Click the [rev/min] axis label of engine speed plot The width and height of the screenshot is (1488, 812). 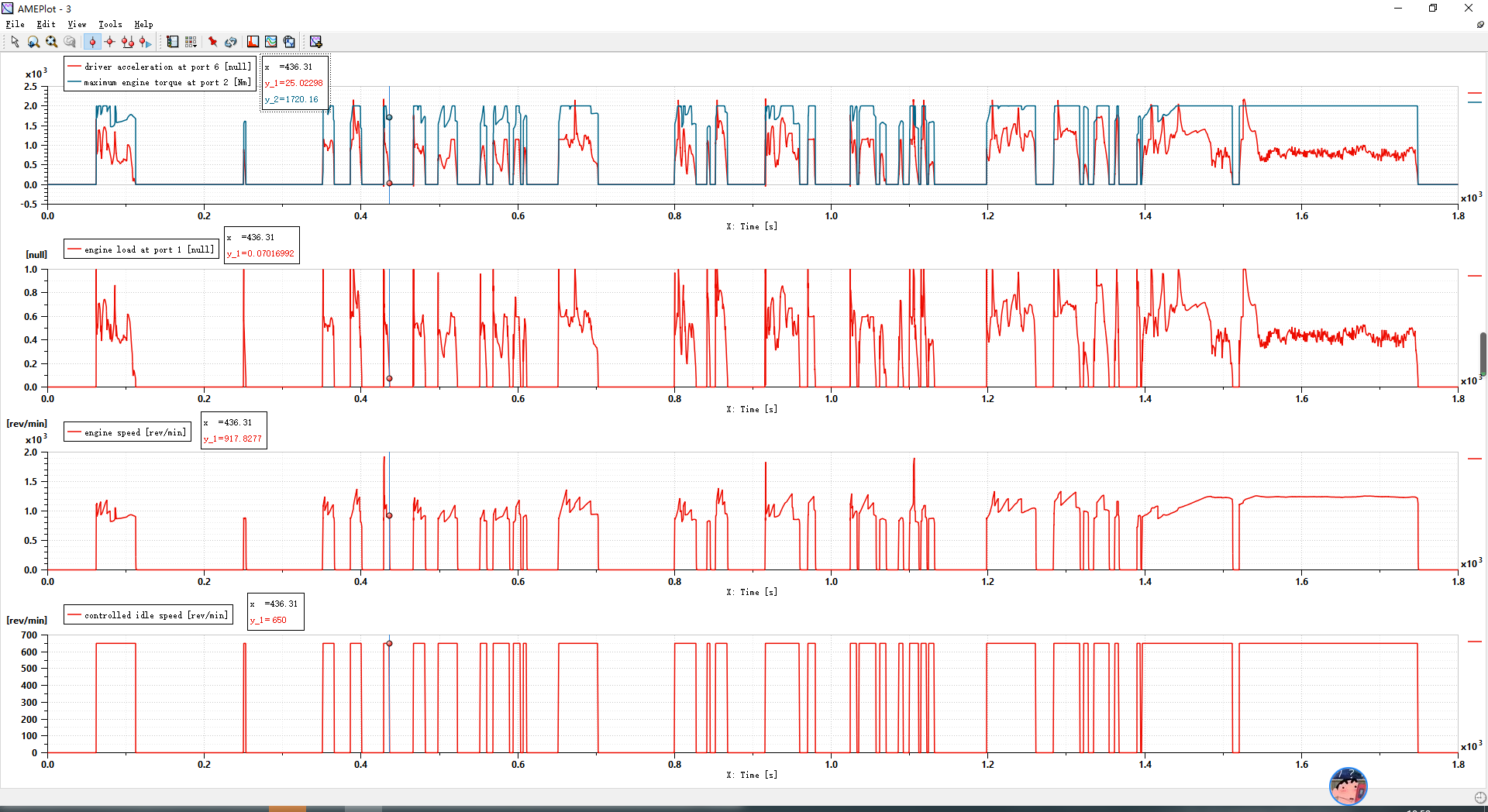click(x=27, y=424)
